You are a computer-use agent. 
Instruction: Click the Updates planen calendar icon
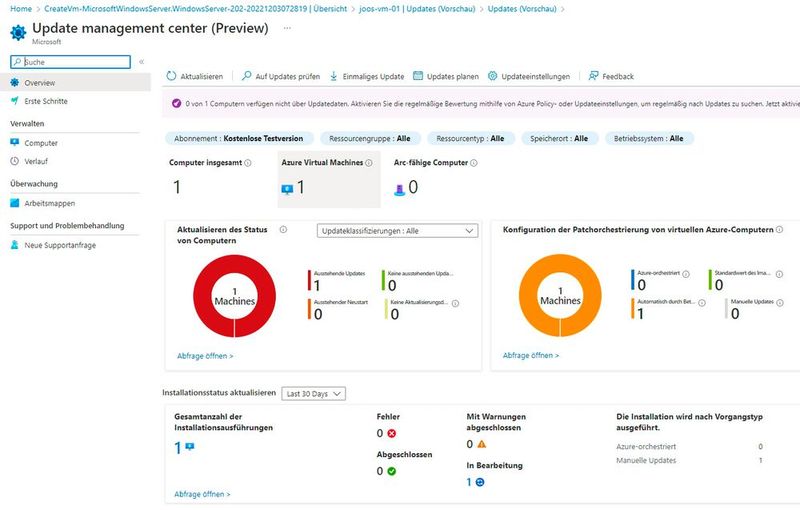pyautogui.click(x=418, y=76)
